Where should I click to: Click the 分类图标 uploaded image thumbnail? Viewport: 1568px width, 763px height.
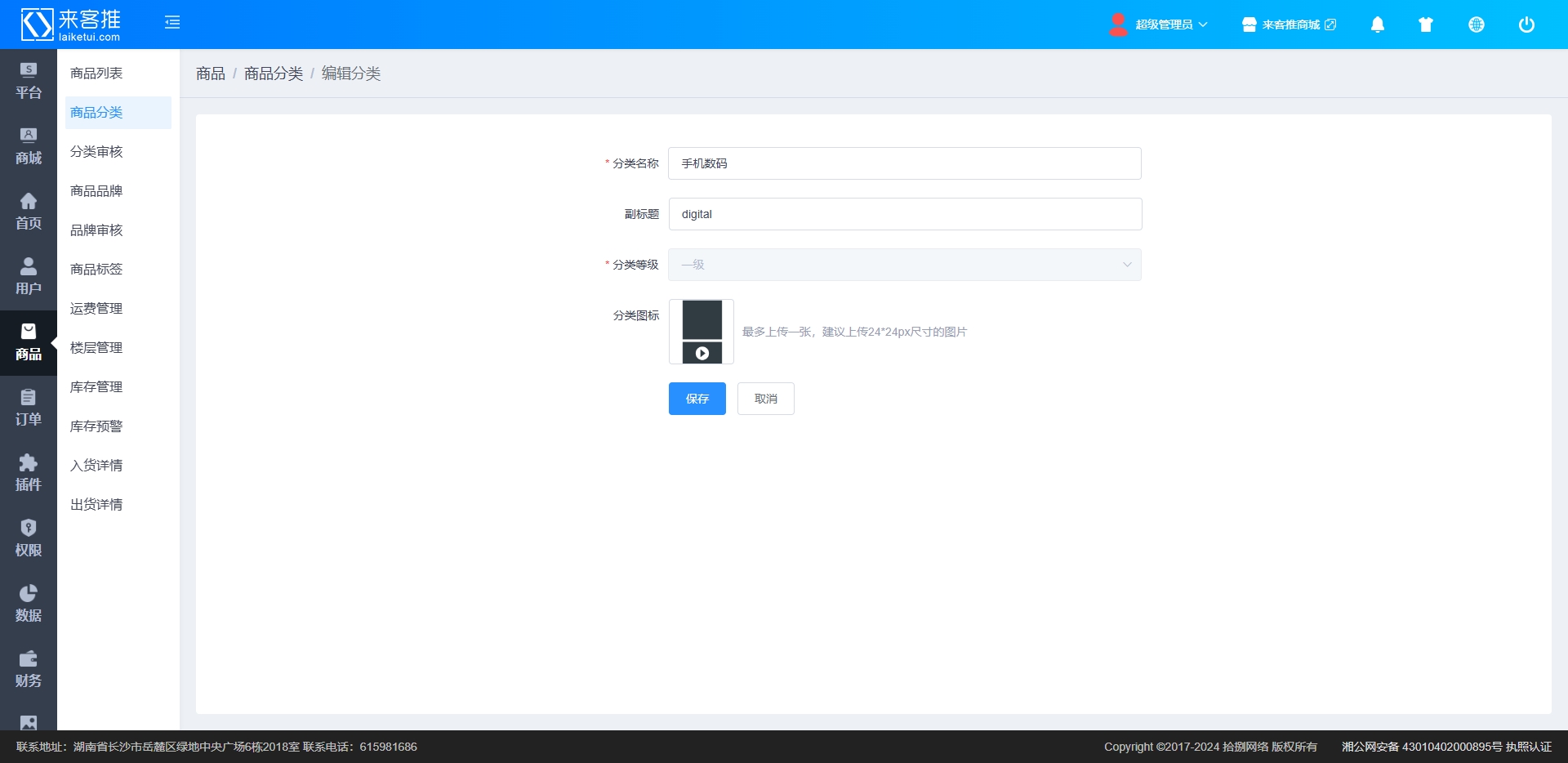pyautogui.click(x=702, y=331)
